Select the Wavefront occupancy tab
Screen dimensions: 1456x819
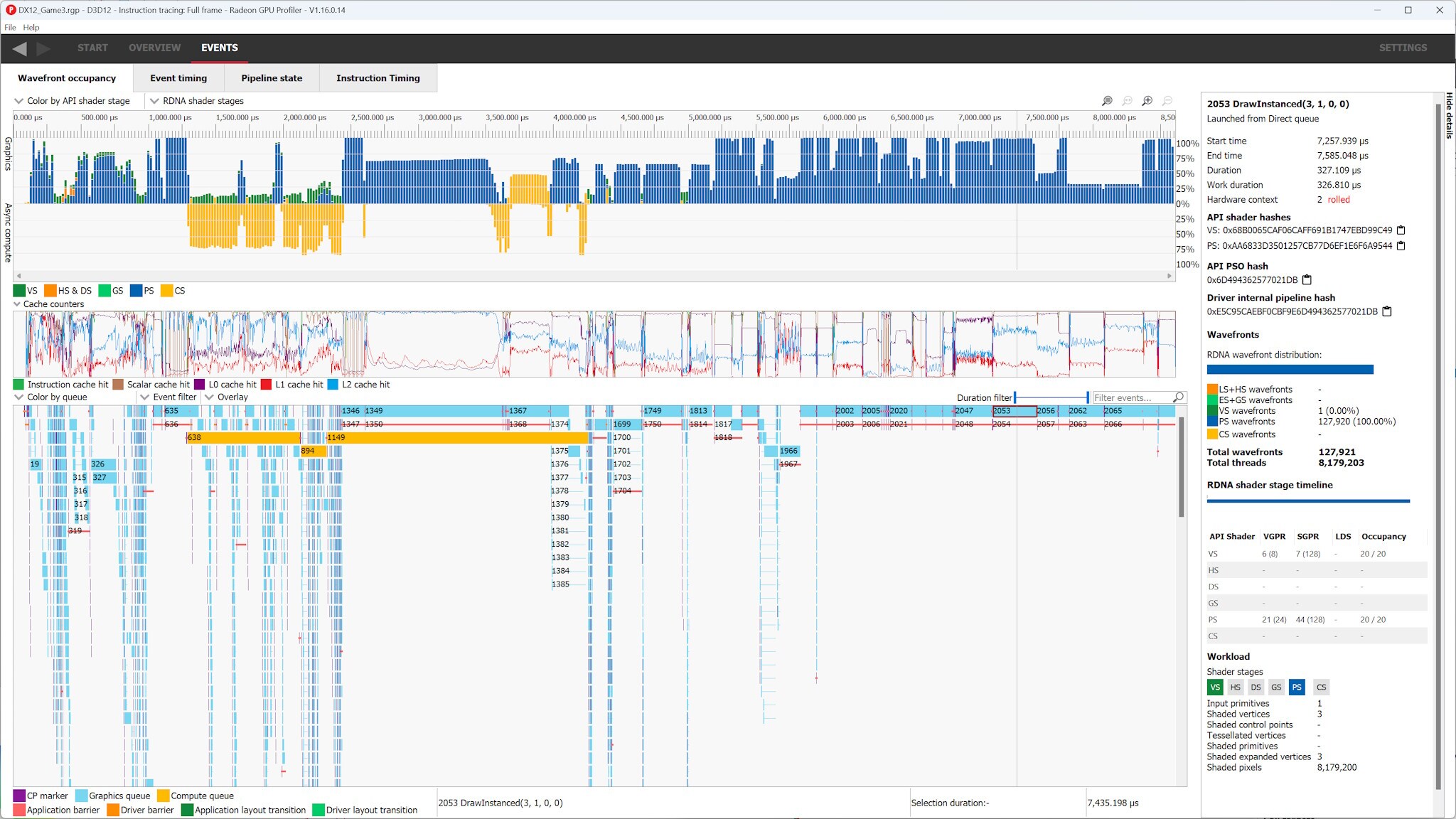click(x=67, y=78)
